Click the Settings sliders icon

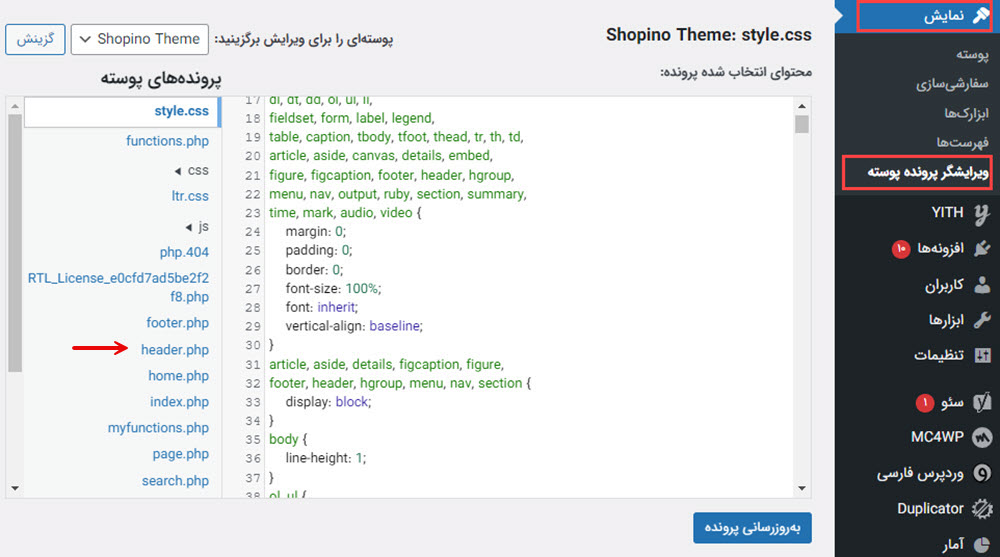click(x=981, y=356)
